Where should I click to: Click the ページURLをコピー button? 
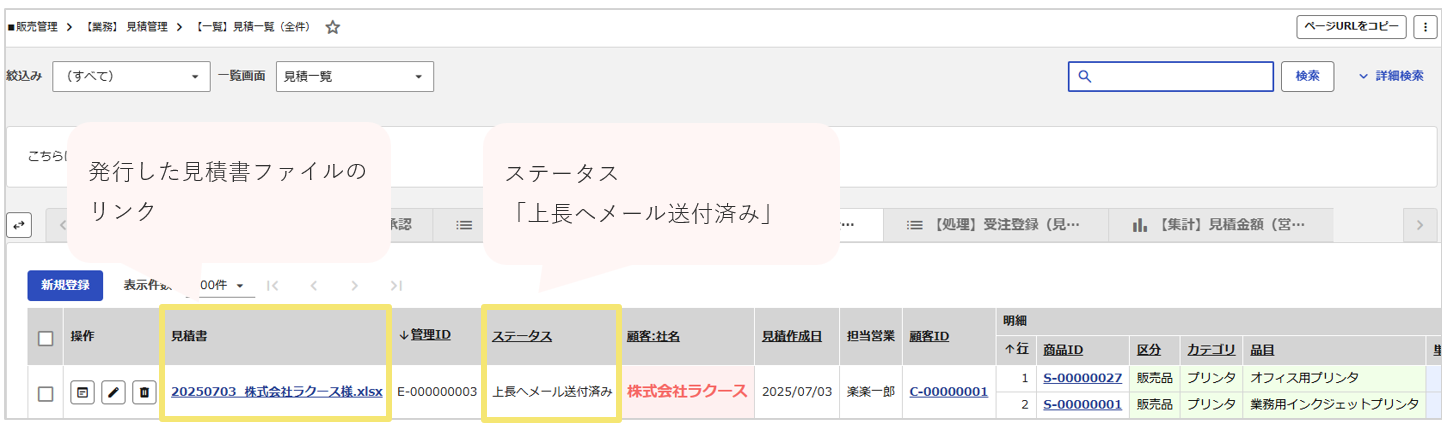1351,27
